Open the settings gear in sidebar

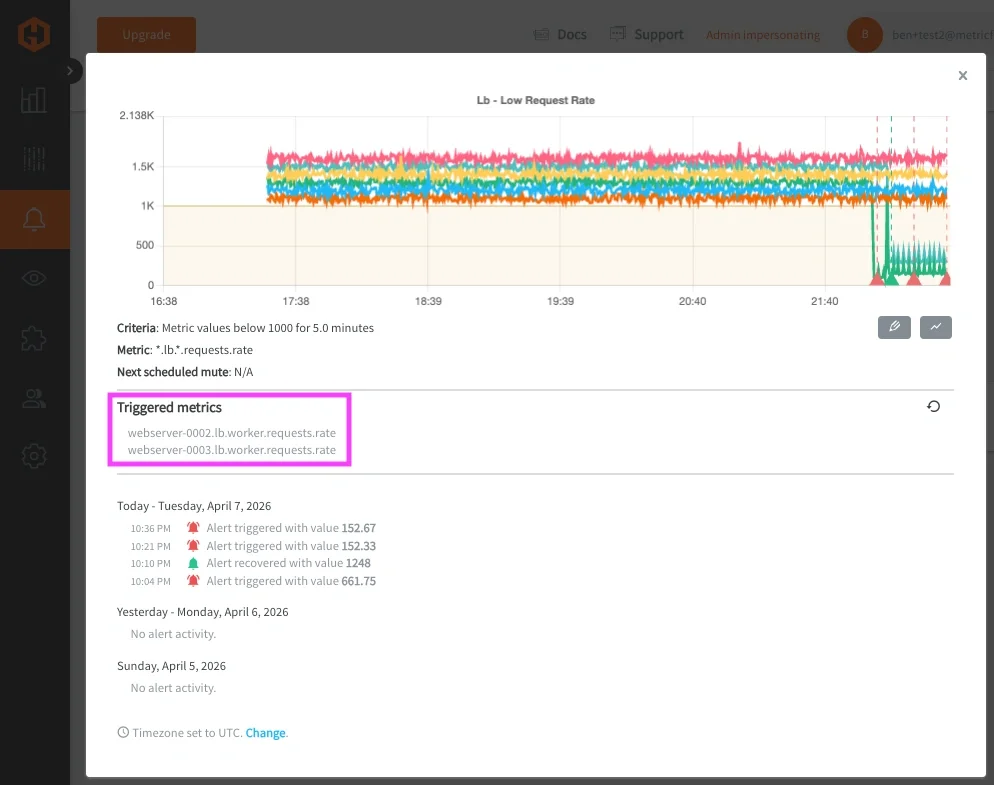tap(33, 456)
